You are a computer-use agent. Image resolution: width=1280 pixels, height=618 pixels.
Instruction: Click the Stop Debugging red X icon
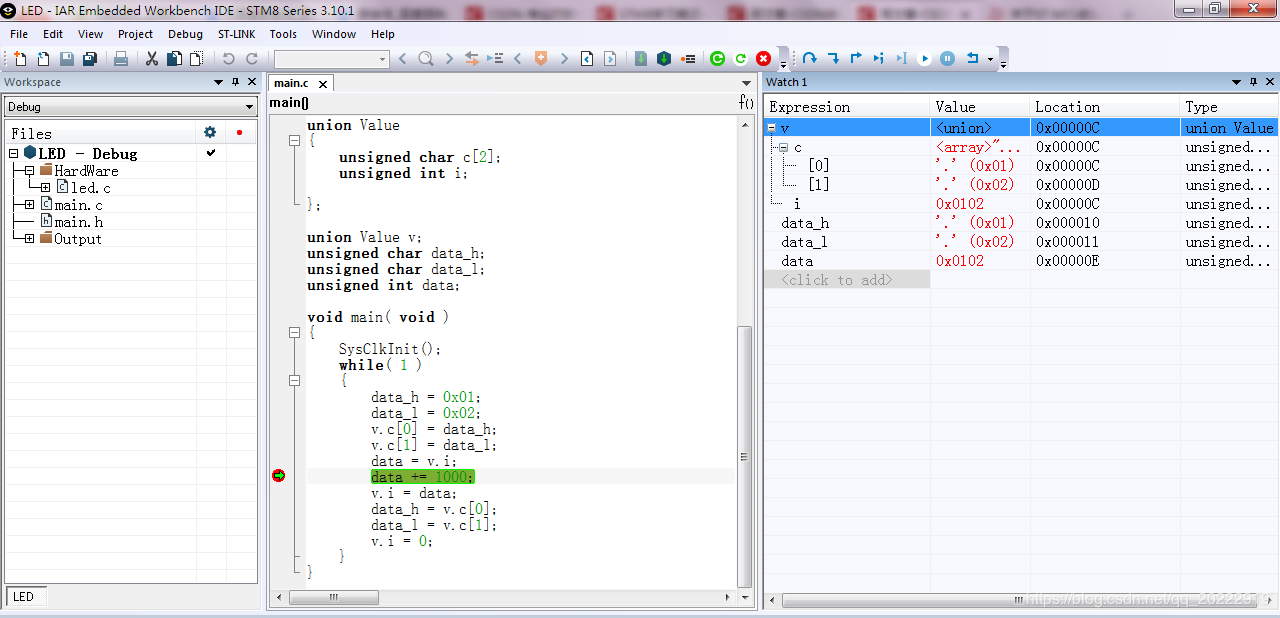coord(763,59)
